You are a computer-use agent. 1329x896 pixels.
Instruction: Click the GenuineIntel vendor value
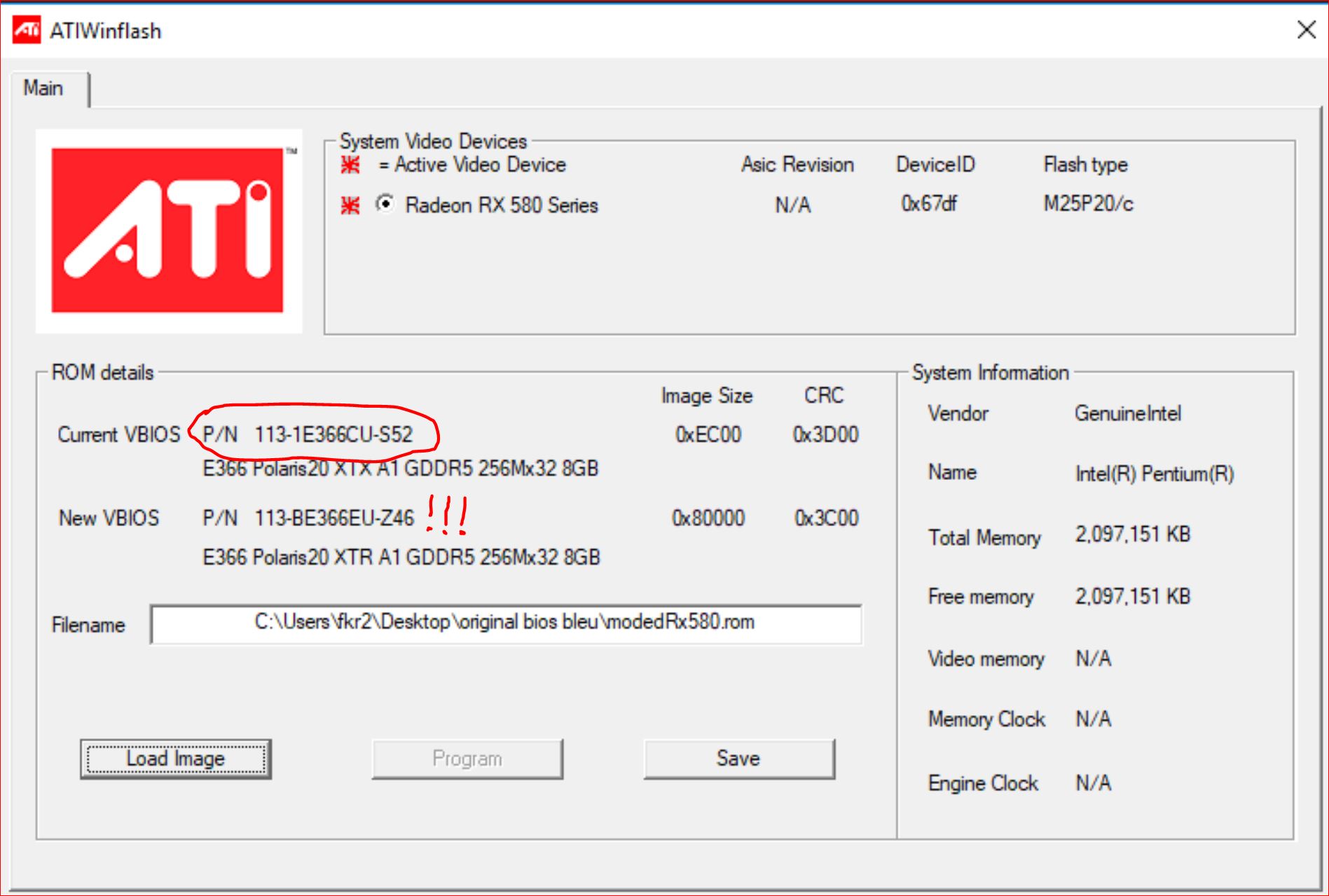pos(1128,413)
